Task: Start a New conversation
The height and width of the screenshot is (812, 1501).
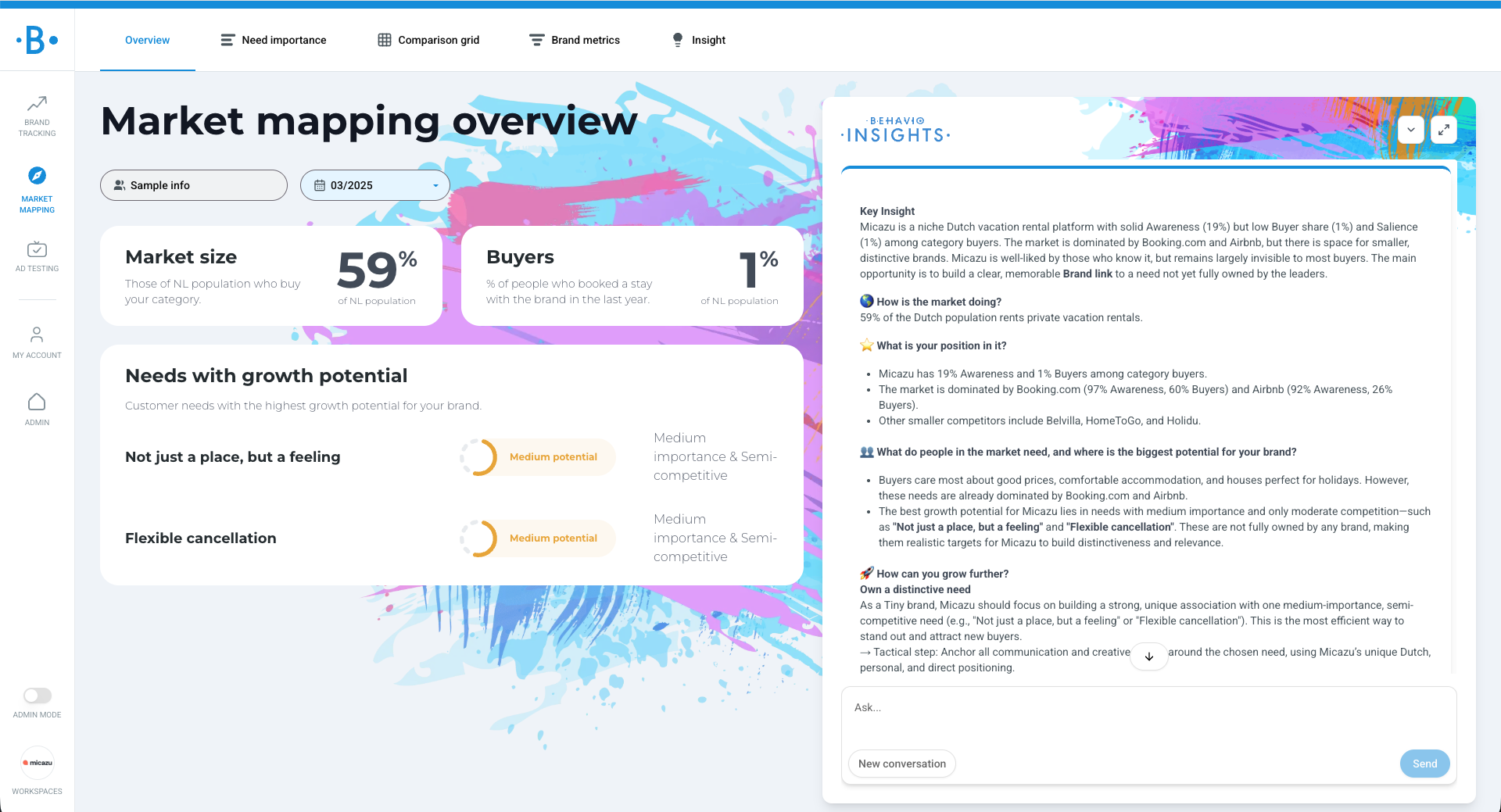Action: (x=902, y=764)
